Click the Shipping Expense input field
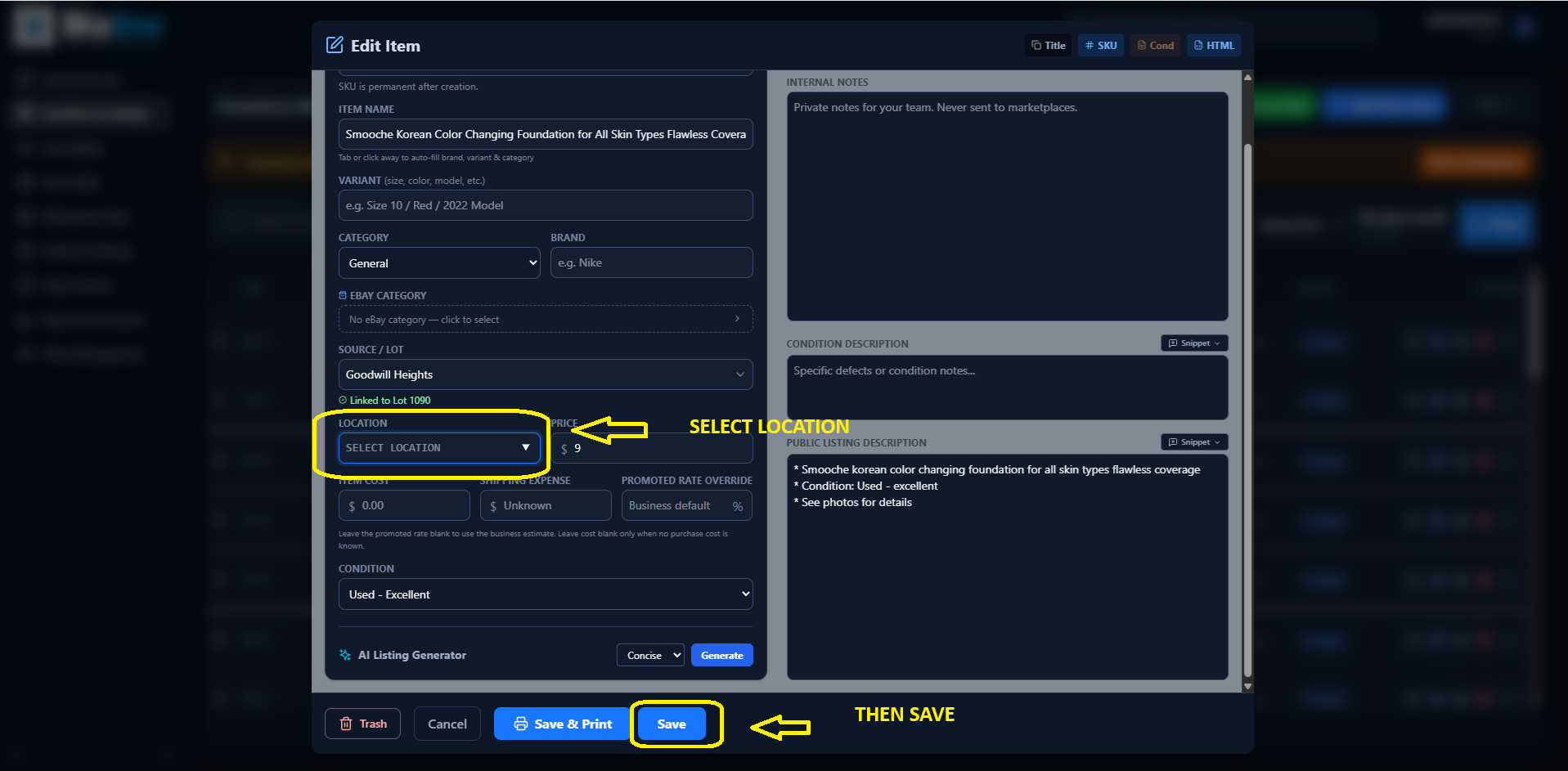 546,505
